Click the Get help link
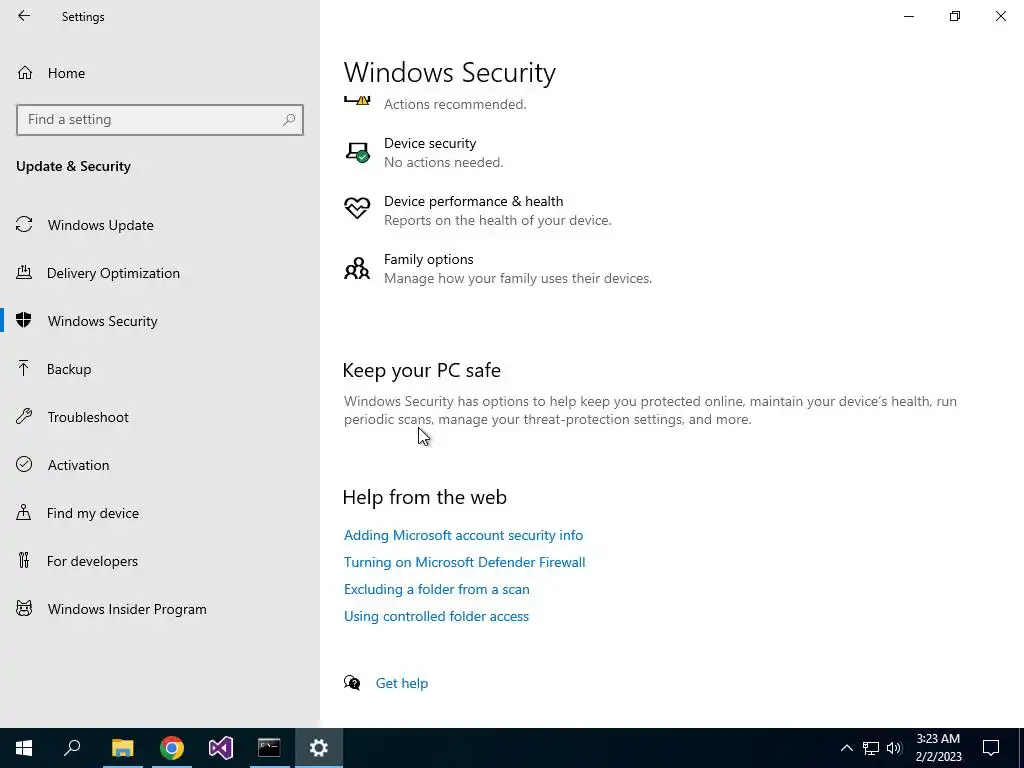This screenshot has width=1024, height=768. point(402,683)
